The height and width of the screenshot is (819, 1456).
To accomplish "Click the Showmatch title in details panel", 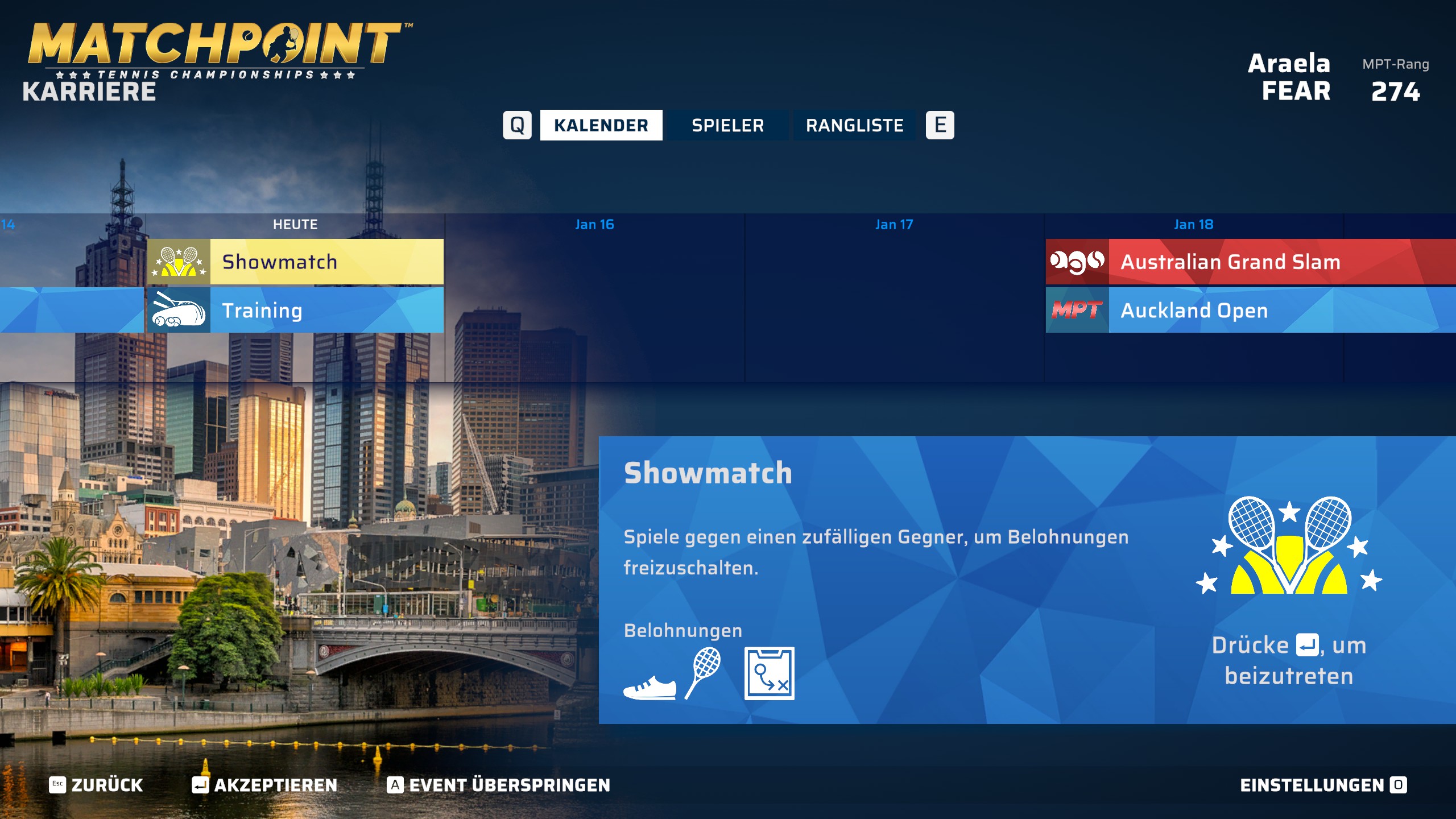I will coord(708,473).
